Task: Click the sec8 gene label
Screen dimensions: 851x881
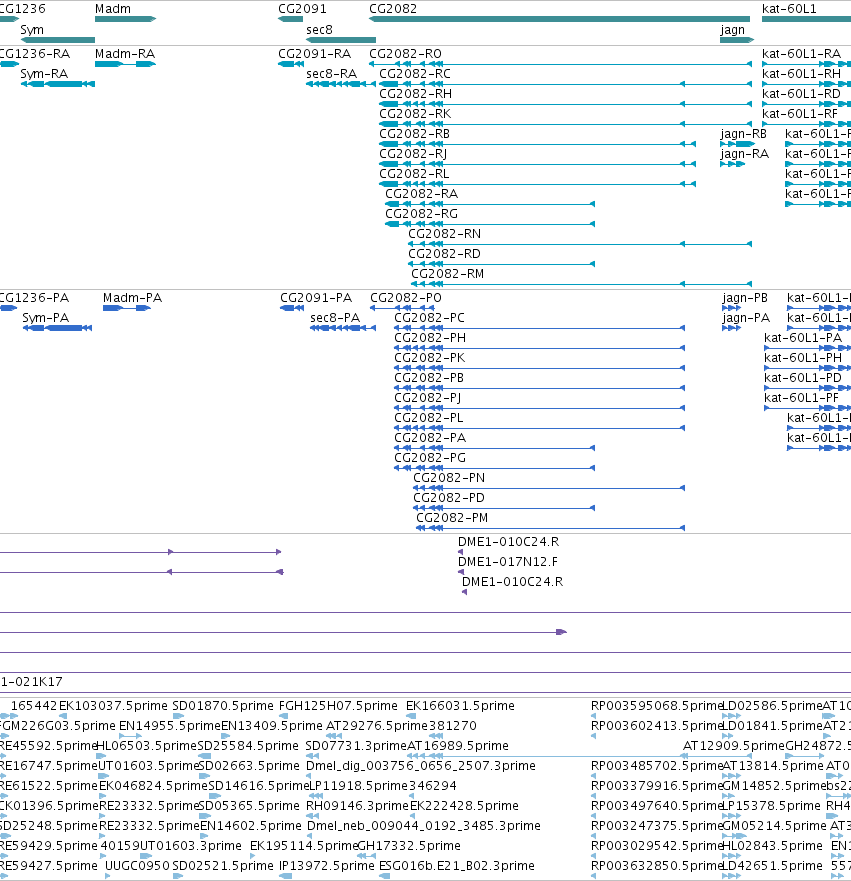Action: pyautogui.click(x=319, y=30)
